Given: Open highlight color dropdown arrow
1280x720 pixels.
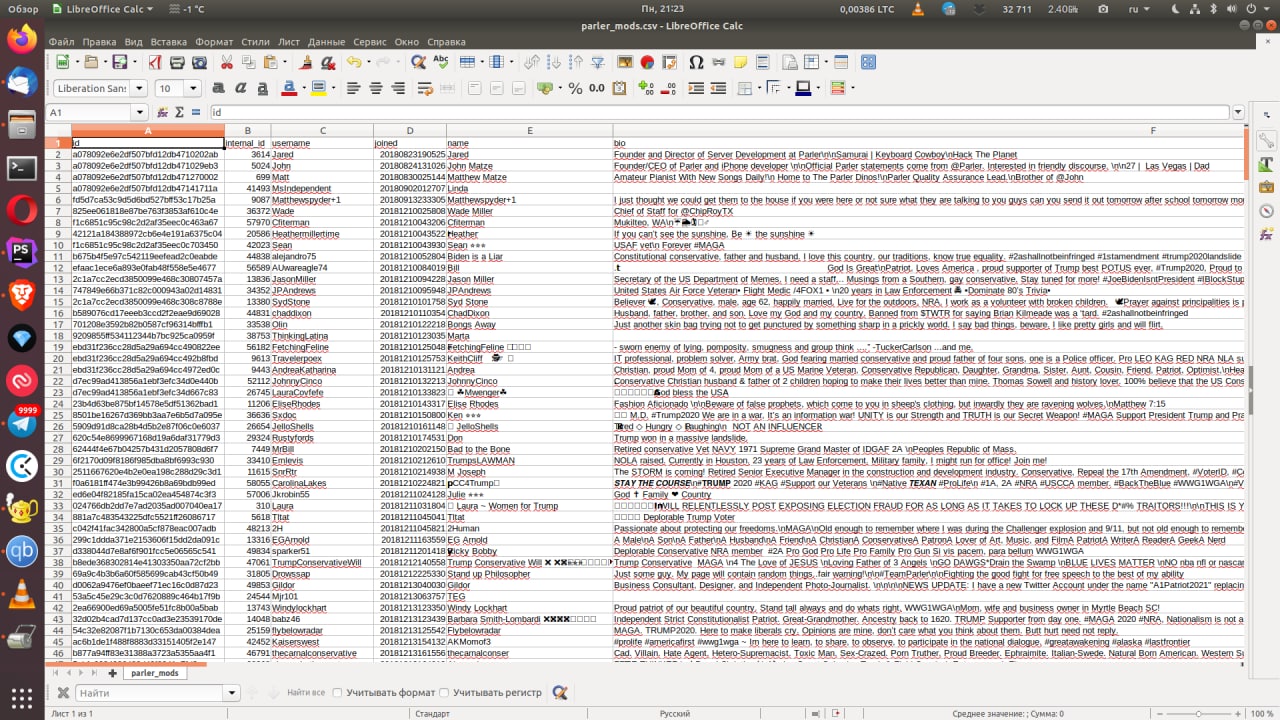Looking at the screenshot, I should click(333, 88).
